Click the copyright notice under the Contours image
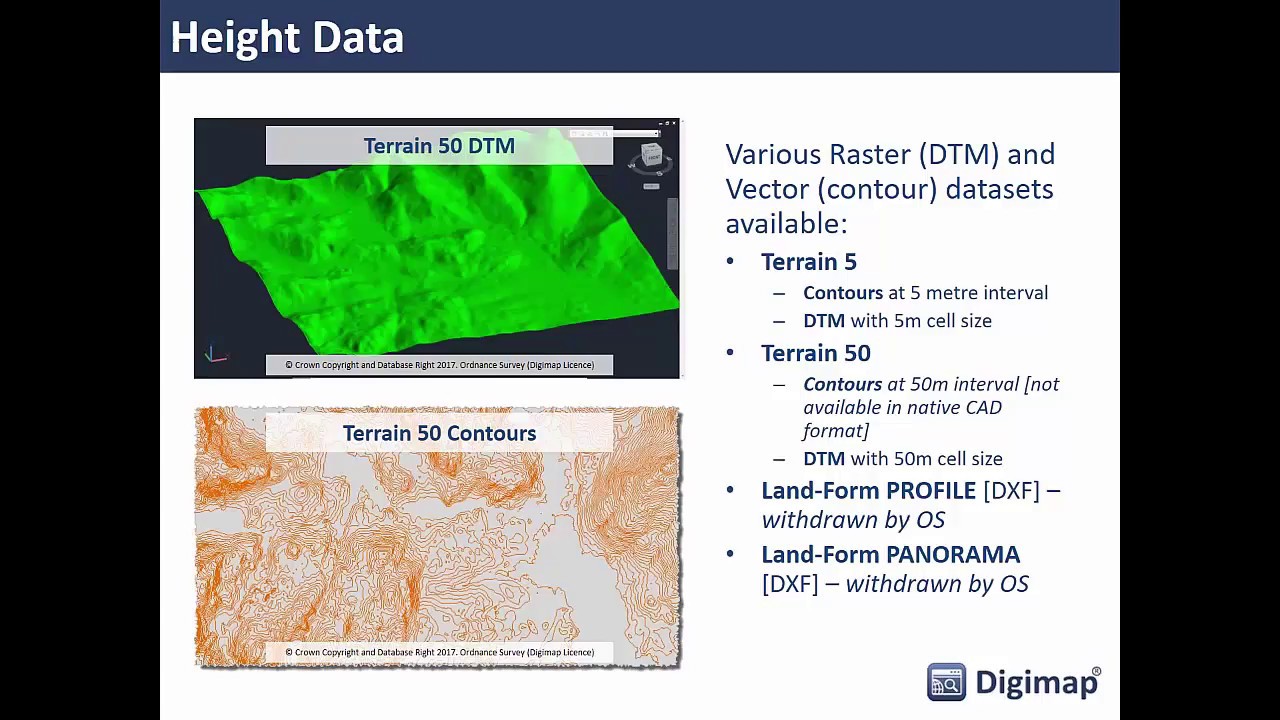The height and width of the screenshot is (720, 1280). (439, 652)
